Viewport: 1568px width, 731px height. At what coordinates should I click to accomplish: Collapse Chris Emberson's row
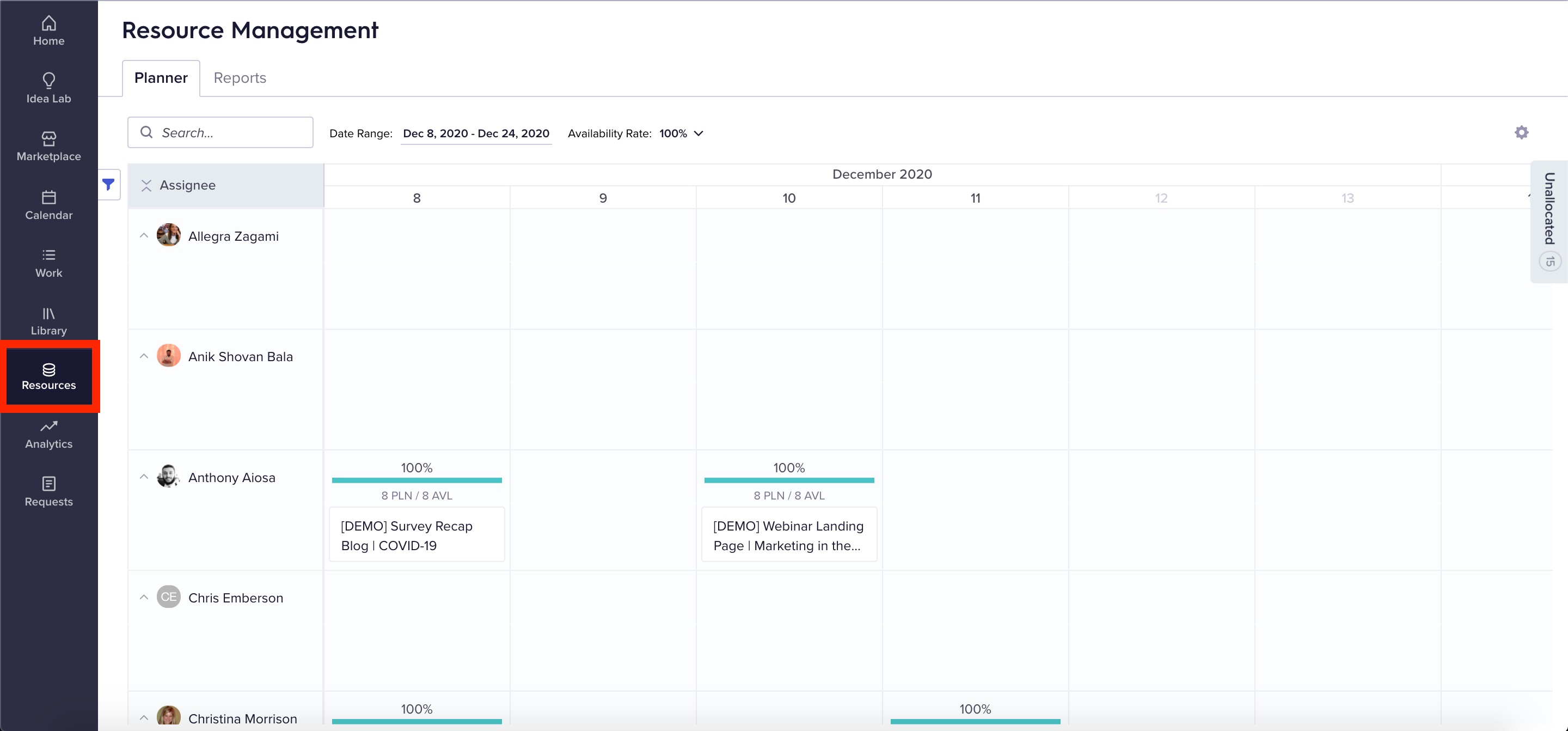tap(144, 597)
